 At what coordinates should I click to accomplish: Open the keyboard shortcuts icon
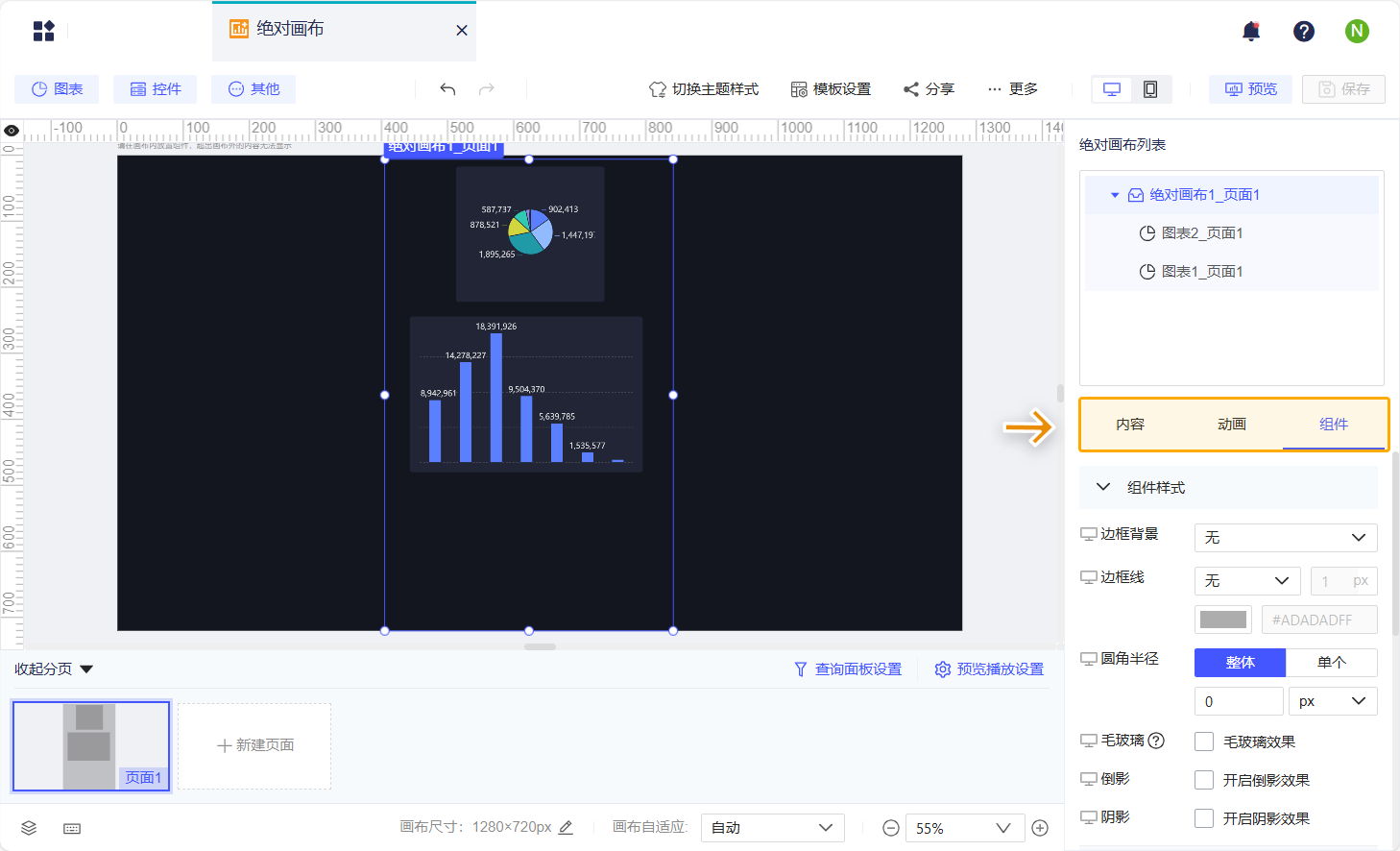[x=72, y=828]
